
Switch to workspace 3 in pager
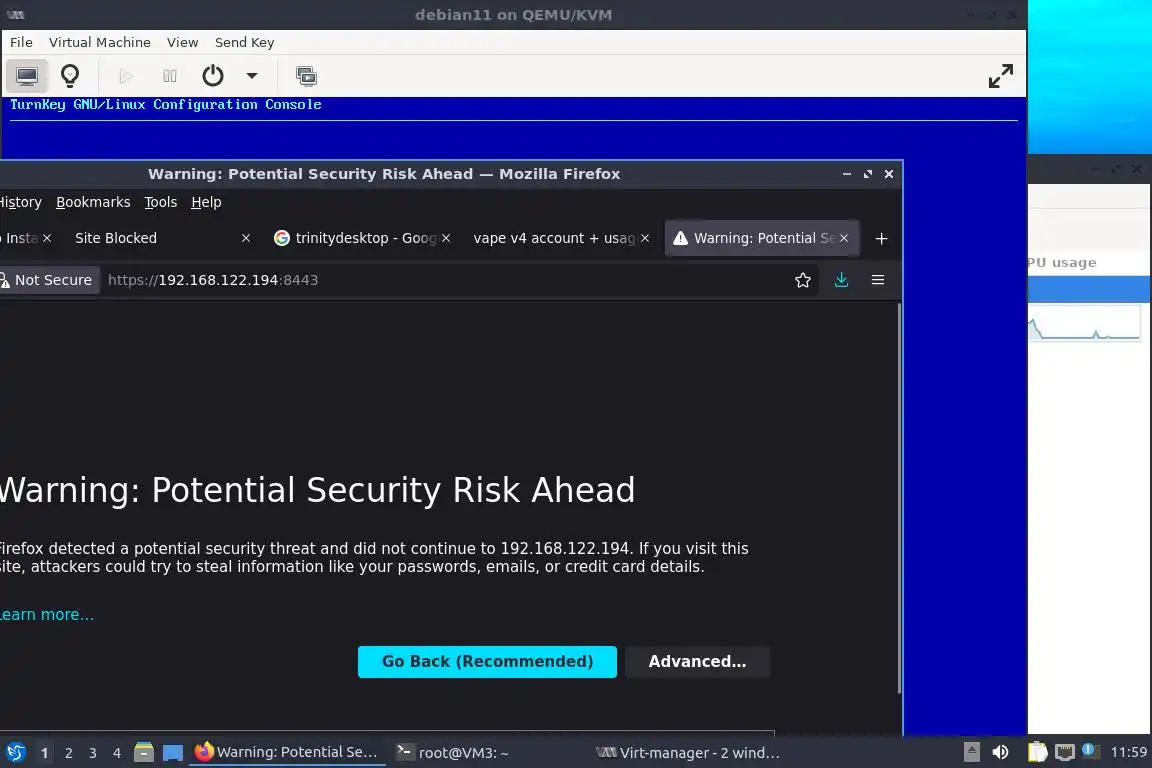pos(93,753)
